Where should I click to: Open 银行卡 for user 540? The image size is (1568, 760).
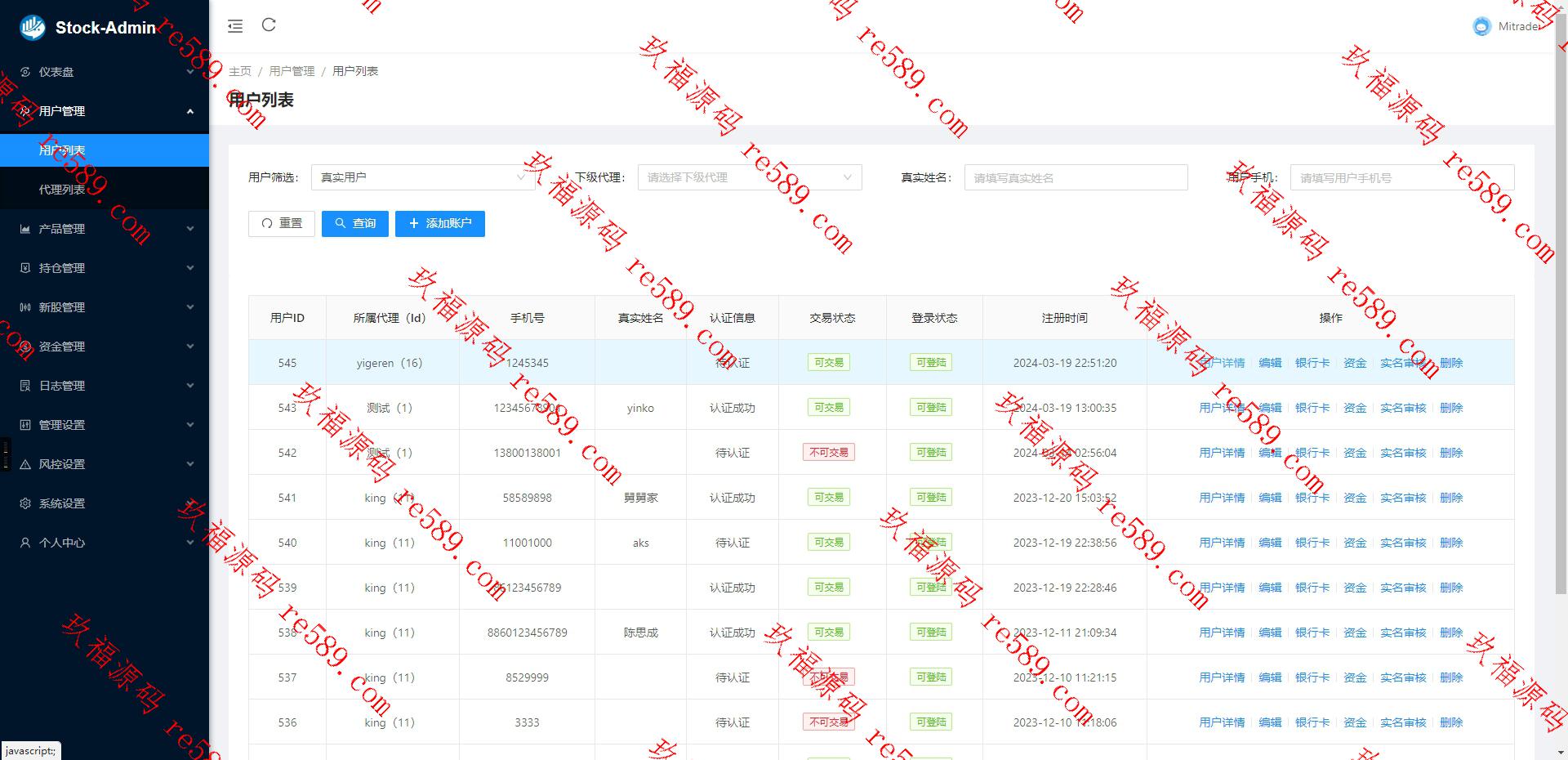pyautogui.click(x=1312, y=543)
